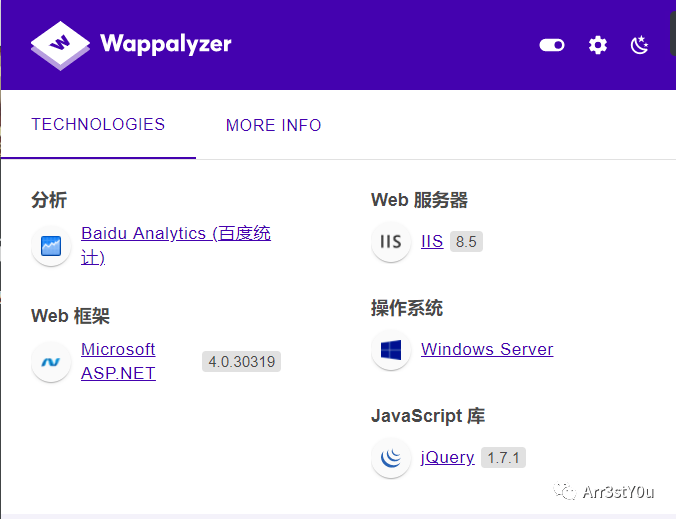676x519 pixels.
Task: Click the ASP.NET version badge 4.0.30319
Action: pyautogui.click(x=241, y=361)
